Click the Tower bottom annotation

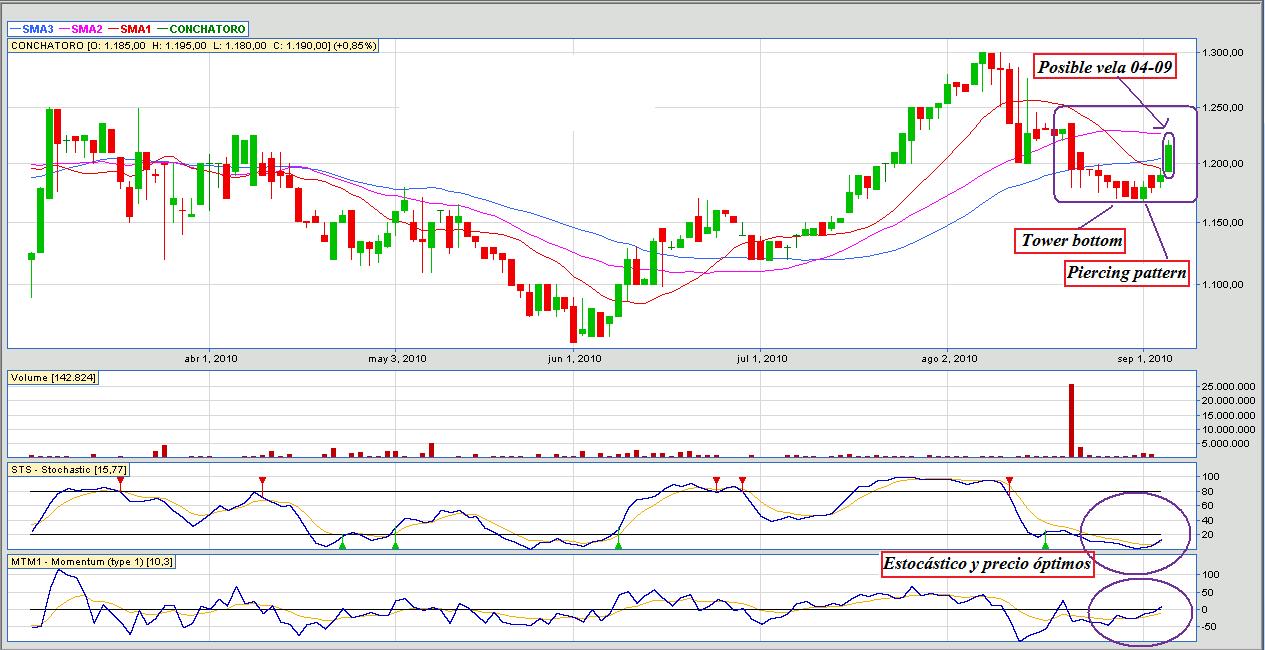(x=1070, y=241)
